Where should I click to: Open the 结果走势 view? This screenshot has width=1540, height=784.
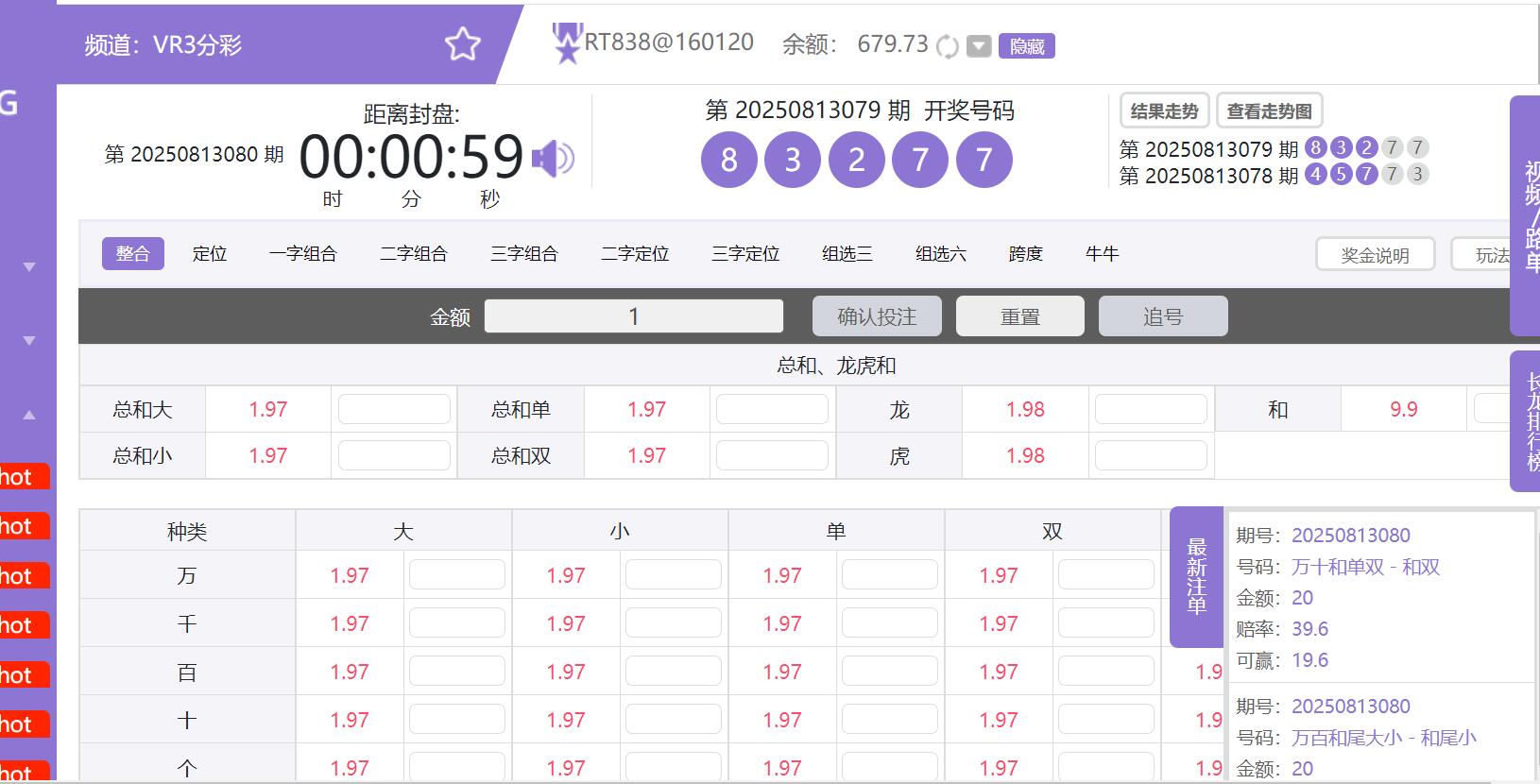click(x=1164, y=111)
